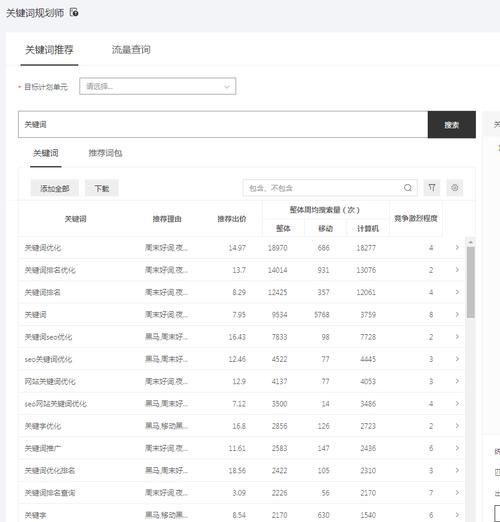The height and width of the screenshot is (522, 500).
Task: Click 推荐出价 column header
Action: pyautogui.click(x=232, y=219)
